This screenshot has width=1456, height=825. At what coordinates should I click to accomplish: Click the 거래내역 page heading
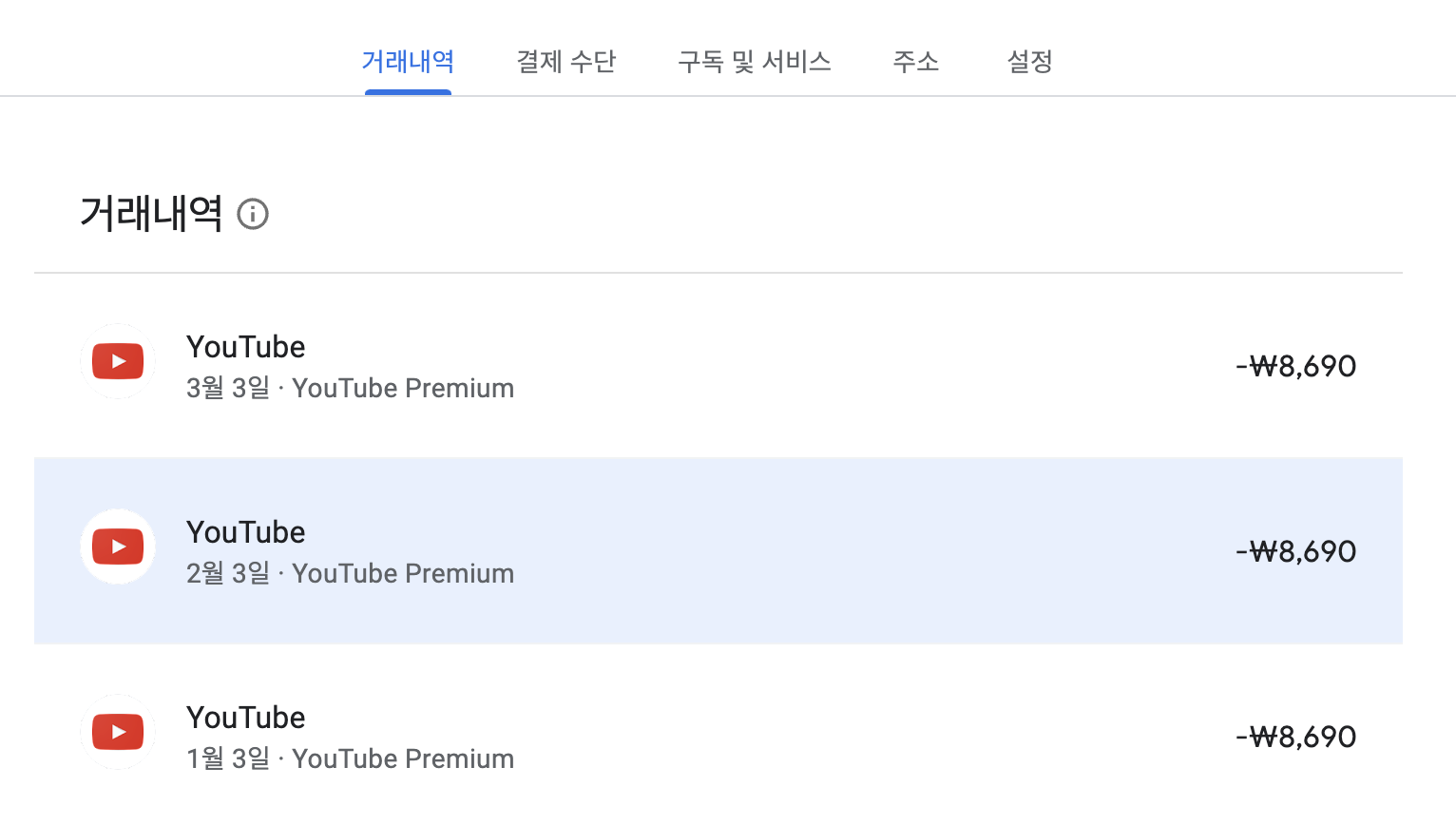[151, 213]
